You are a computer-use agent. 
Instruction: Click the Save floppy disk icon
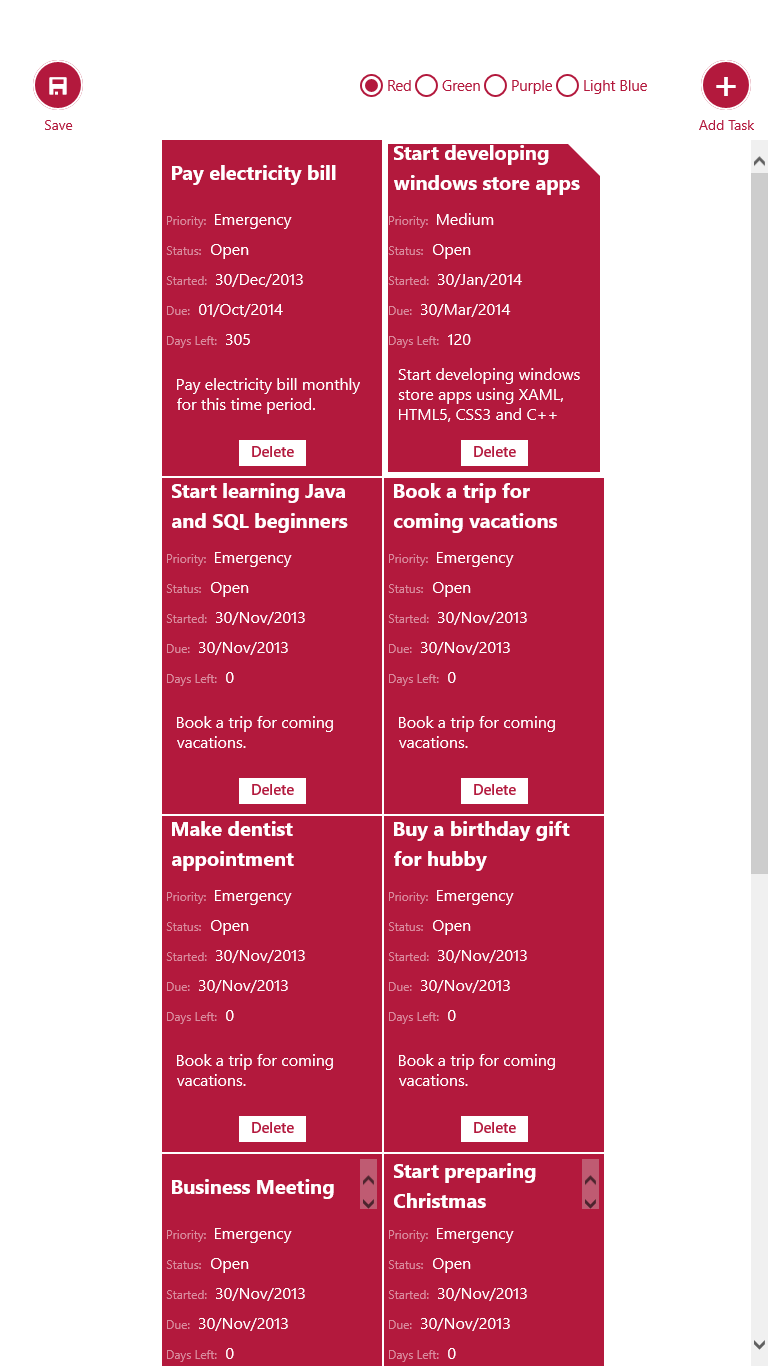point(58,86)
